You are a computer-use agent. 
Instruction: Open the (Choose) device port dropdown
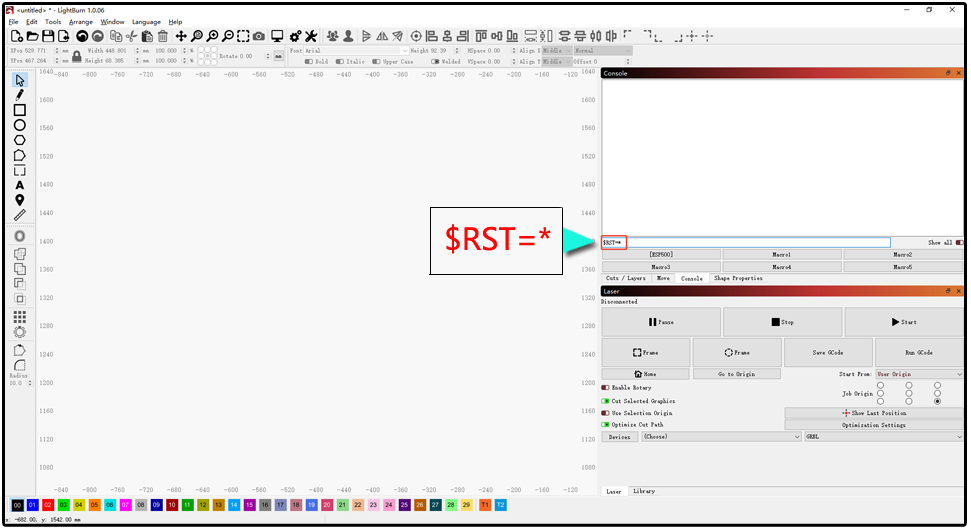tap(721, 437)
